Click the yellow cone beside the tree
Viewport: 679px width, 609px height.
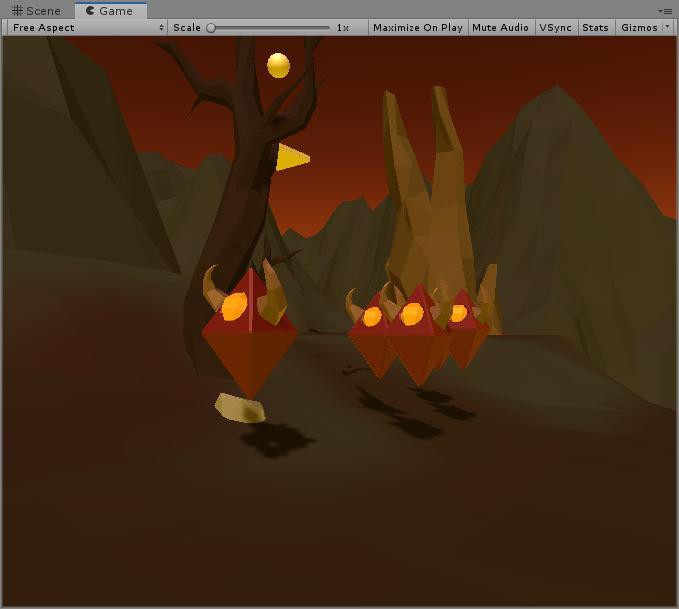tap(292, 158)
